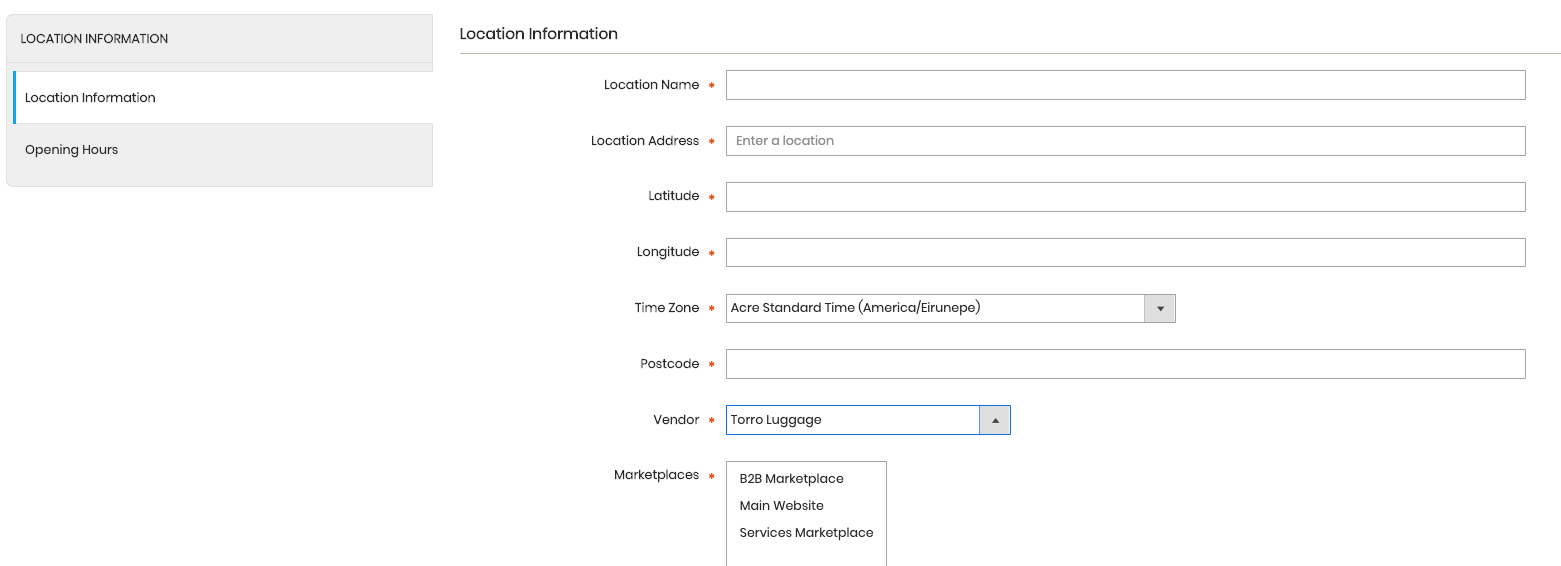
Task: Click the Location Address input box
Action: tap(1125, 141)
